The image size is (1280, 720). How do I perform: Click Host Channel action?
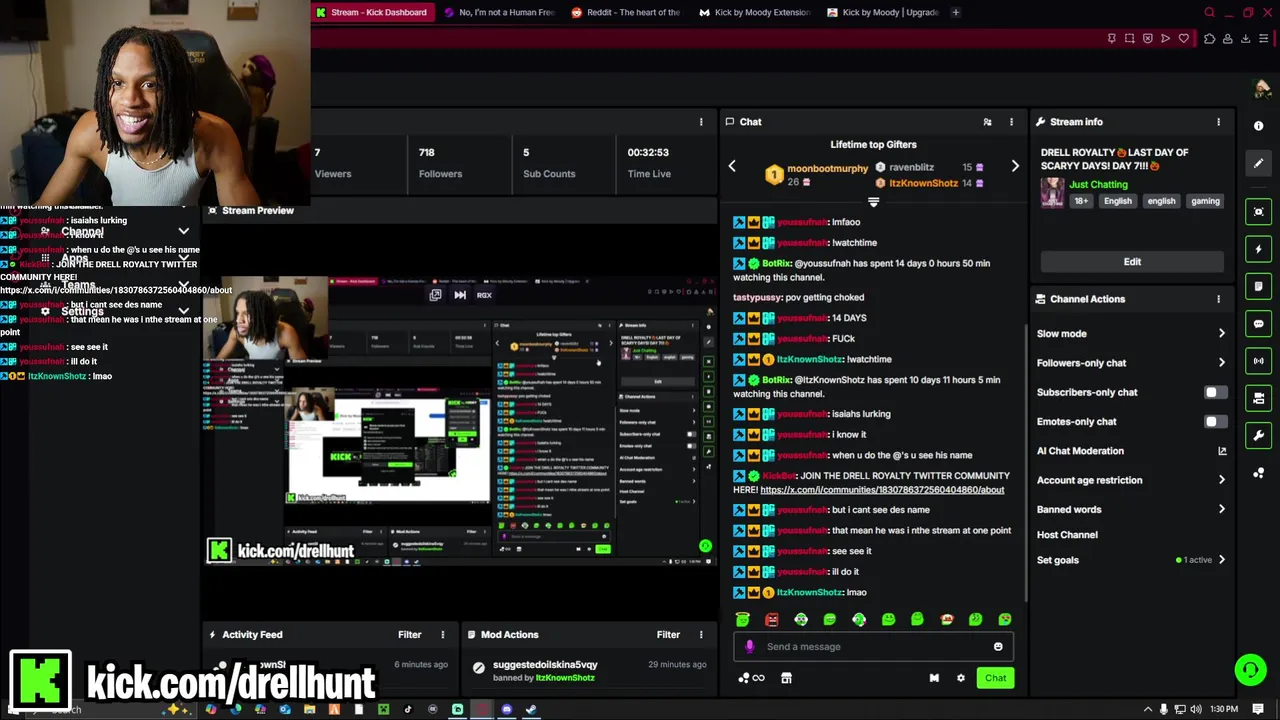[x=1067, y=535]
